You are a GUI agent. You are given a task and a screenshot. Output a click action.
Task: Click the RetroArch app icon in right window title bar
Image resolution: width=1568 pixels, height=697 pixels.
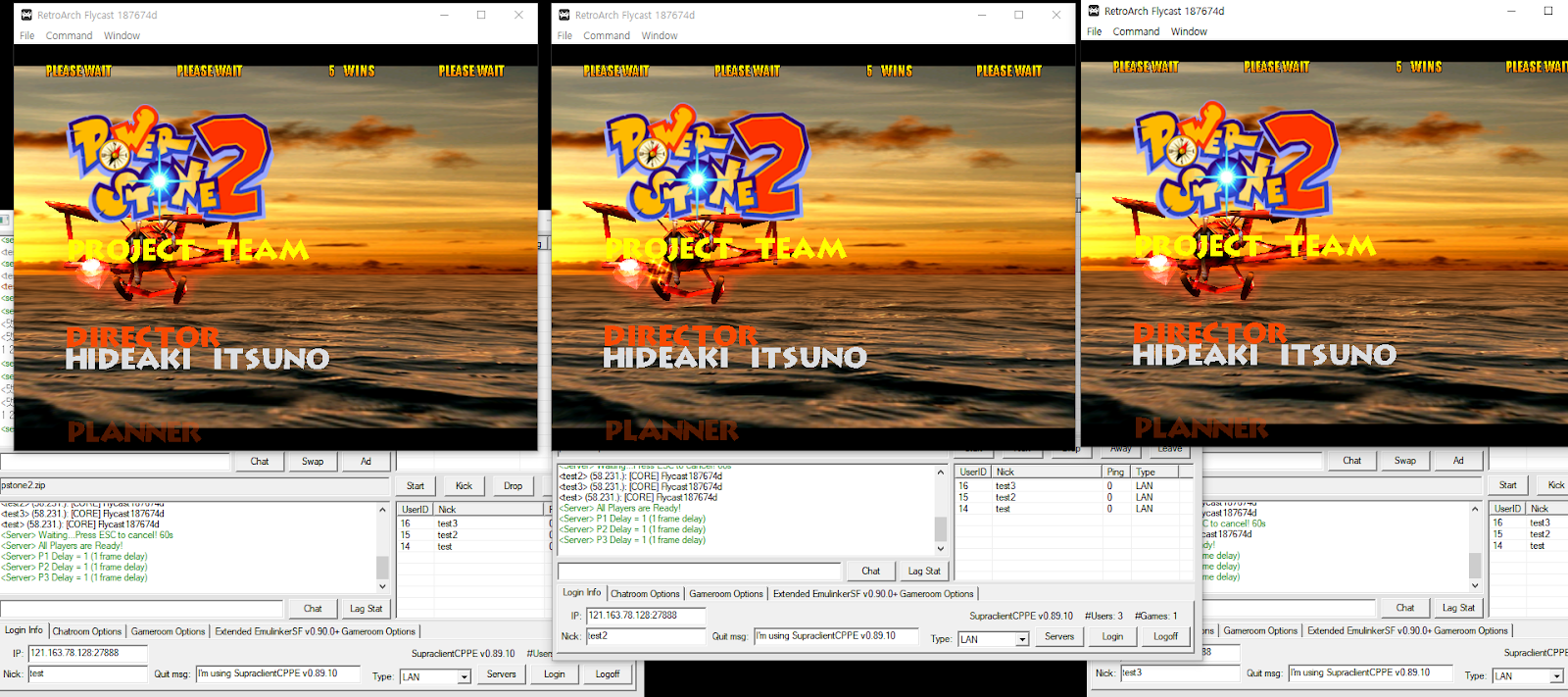click(1093, 11)
